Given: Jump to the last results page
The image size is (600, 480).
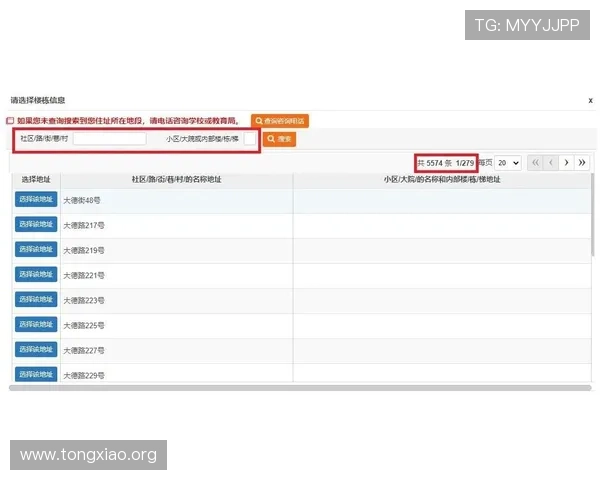Looking at the screenshot, I should pyautogui.click(x=582, y=163).
